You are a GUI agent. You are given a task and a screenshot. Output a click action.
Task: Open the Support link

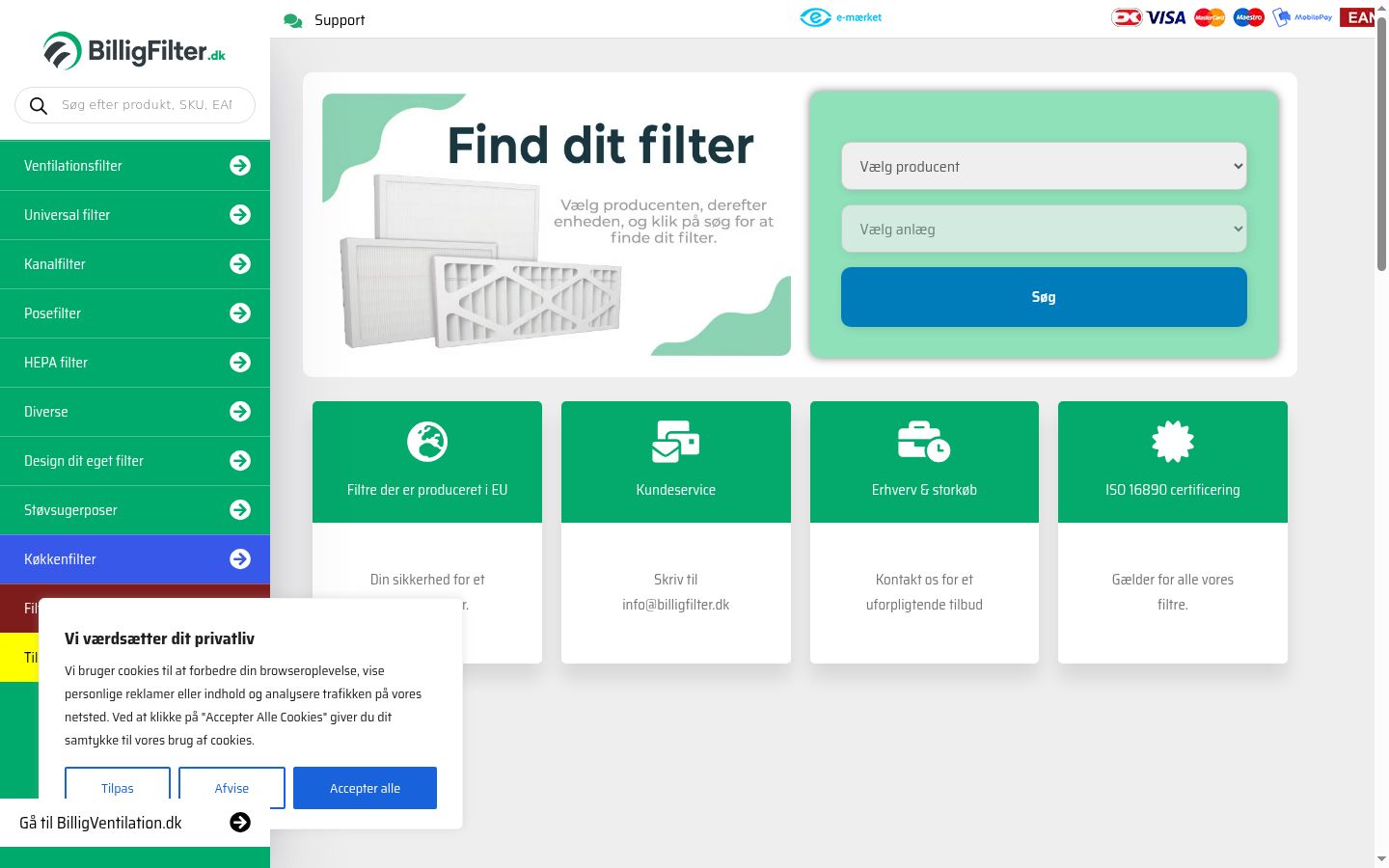340,20
